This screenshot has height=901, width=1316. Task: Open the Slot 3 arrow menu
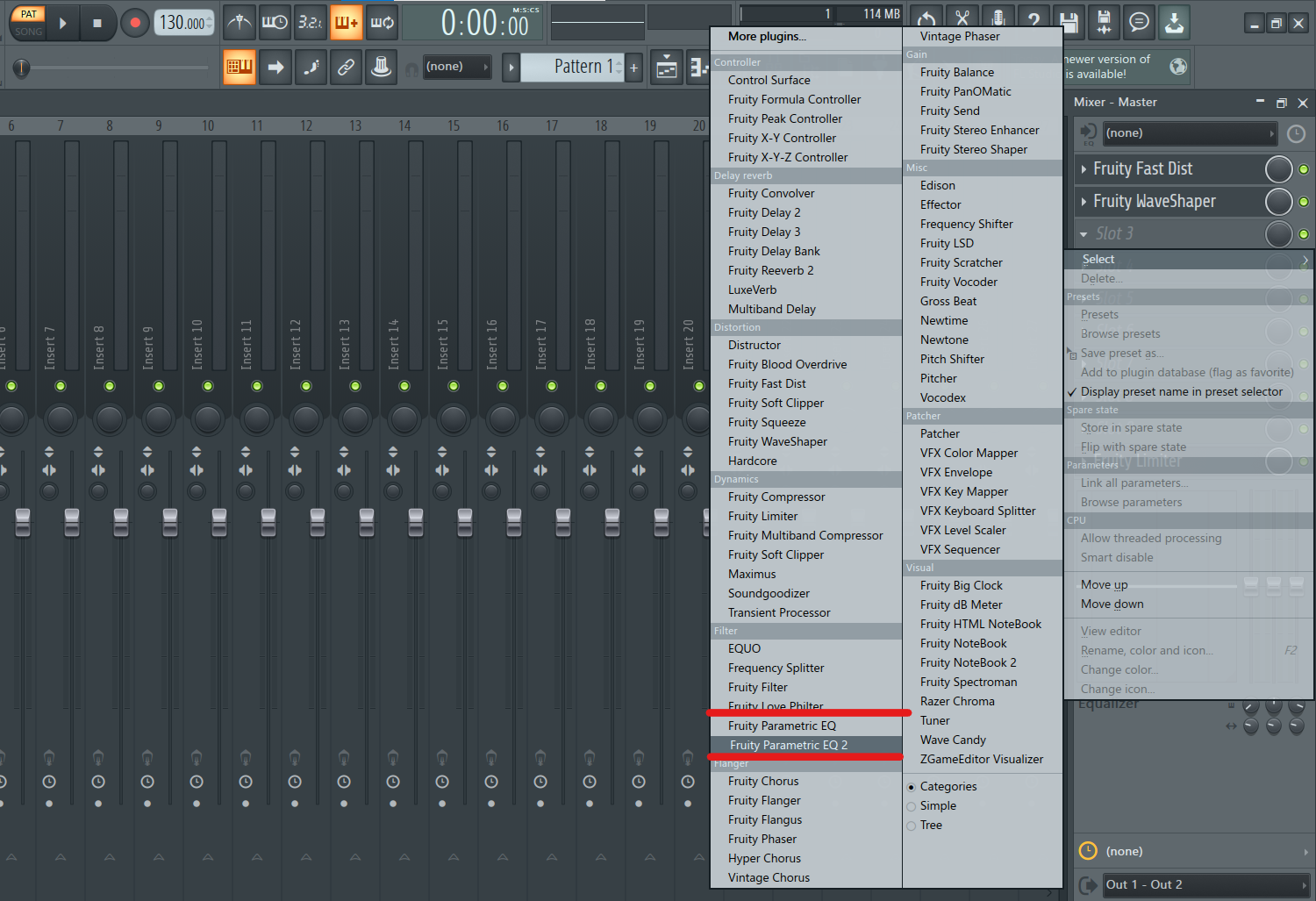click(x=1084, y=234)
